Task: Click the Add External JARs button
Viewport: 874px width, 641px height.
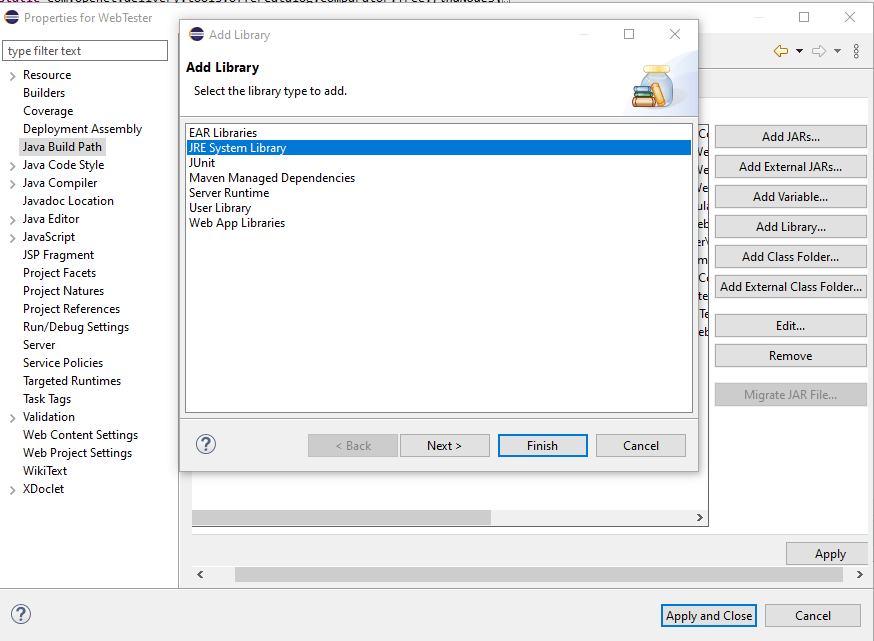Action: tap(790, 166)
